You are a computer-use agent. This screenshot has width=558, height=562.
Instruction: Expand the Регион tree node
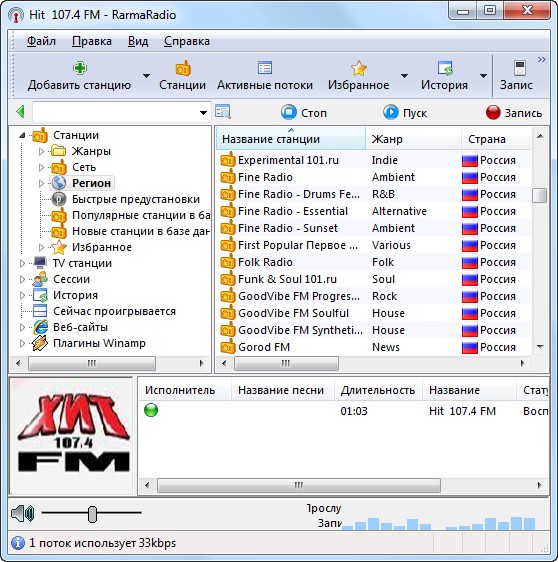(41, 183)
